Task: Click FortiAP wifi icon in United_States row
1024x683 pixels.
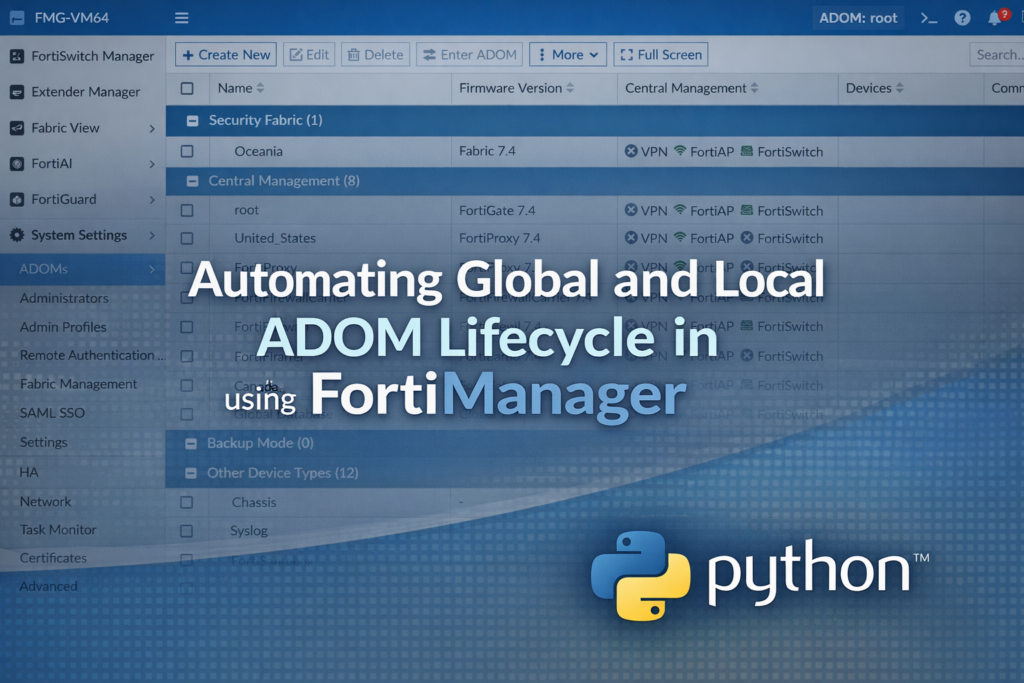Action: [x=680, y=238]
